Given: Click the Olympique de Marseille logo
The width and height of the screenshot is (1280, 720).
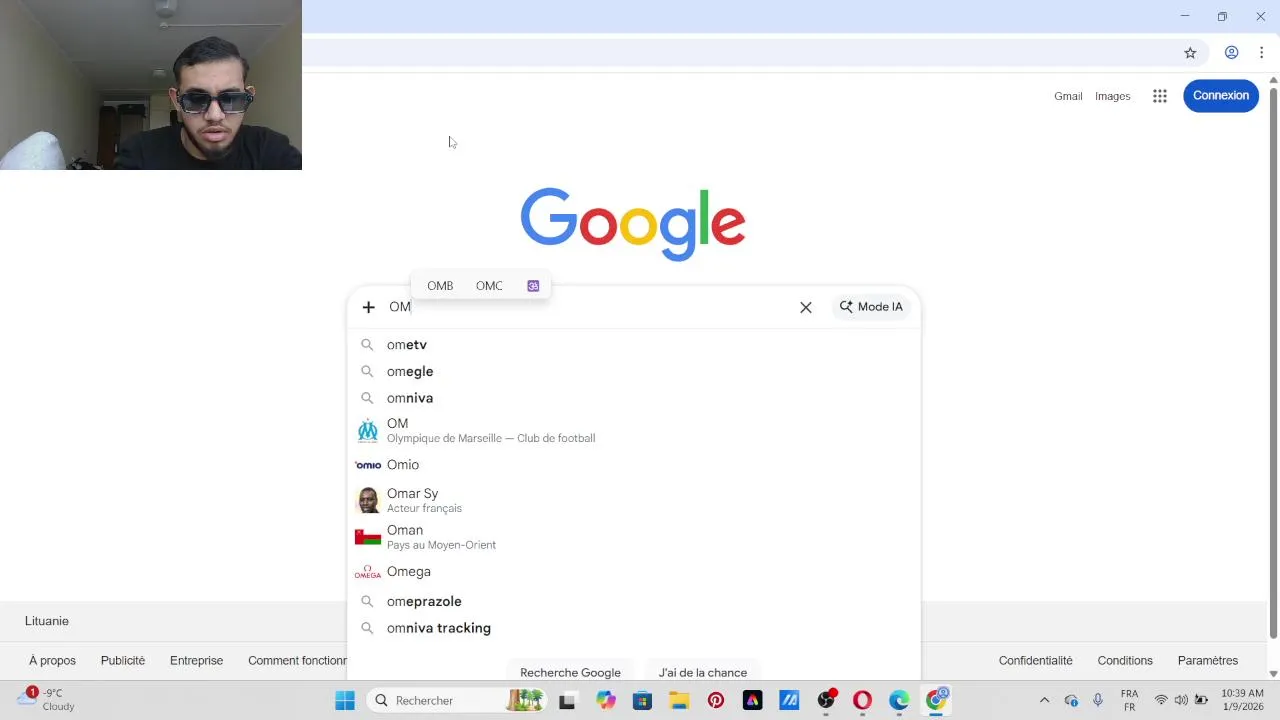Looking at the screenshot, I should (368, 431).
